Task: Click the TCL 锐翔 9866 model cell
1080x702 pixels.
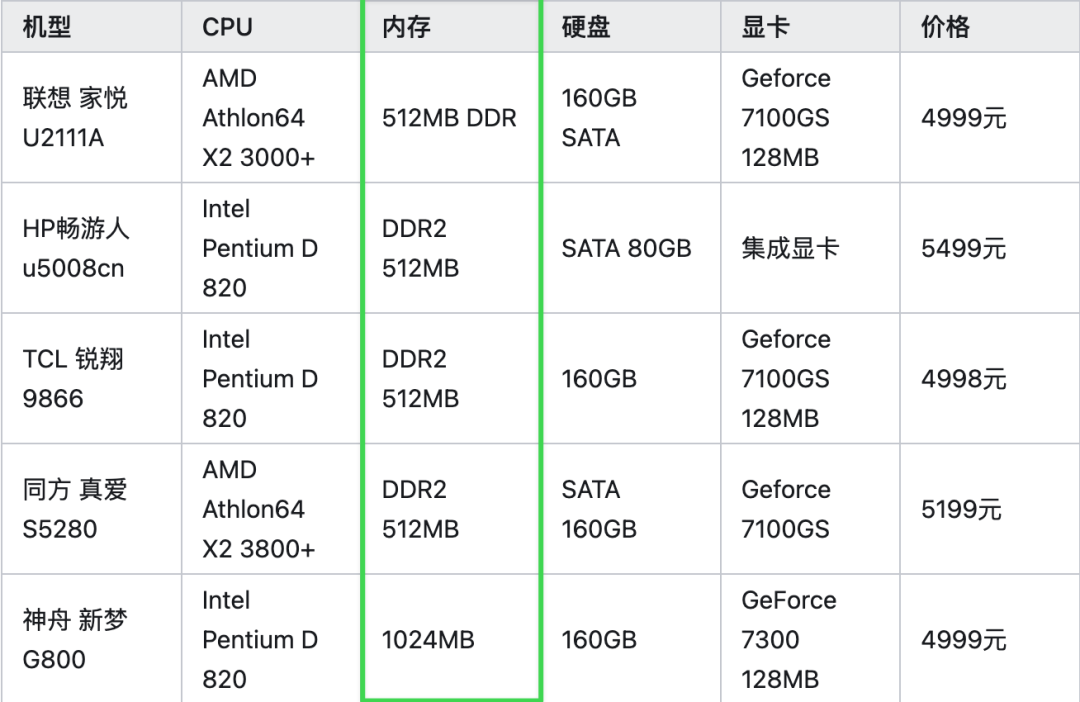Action: (73, 379)
